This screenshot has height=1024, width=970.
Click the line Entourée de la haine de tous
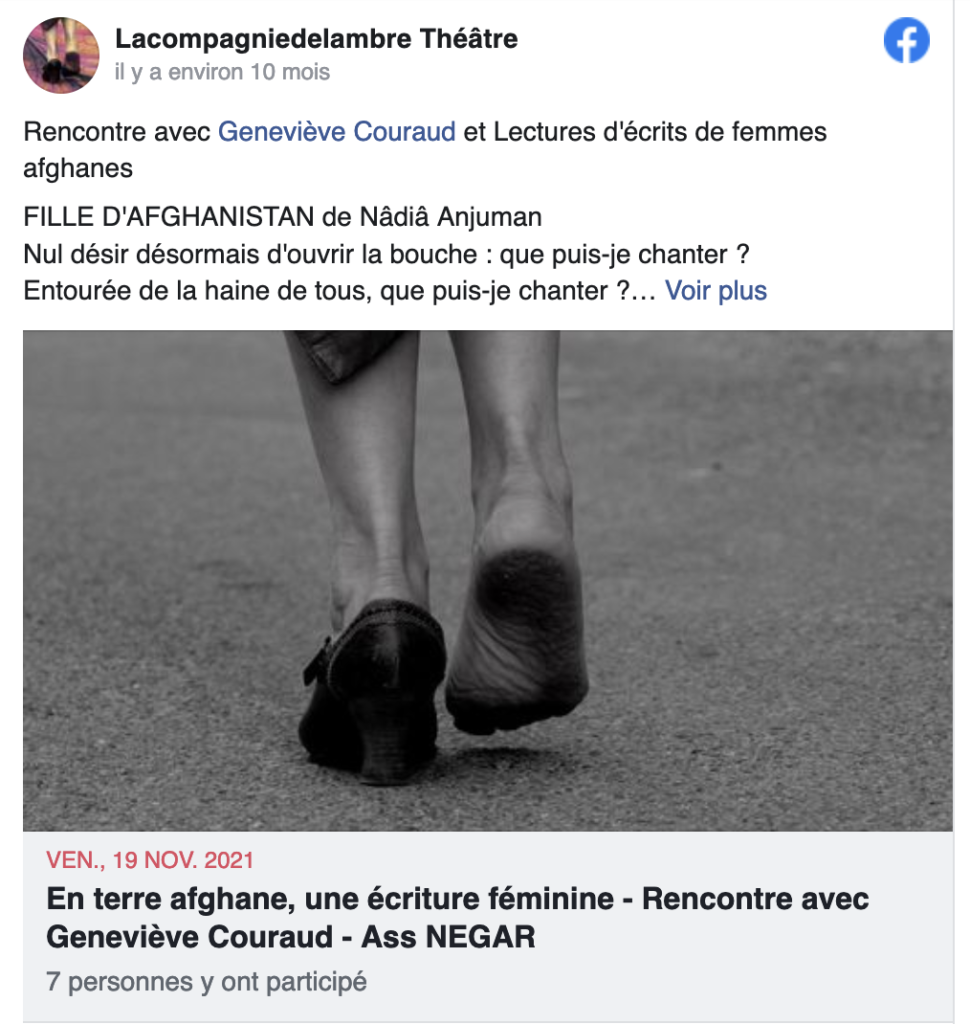pyautogui.click(x=339, y=291)
